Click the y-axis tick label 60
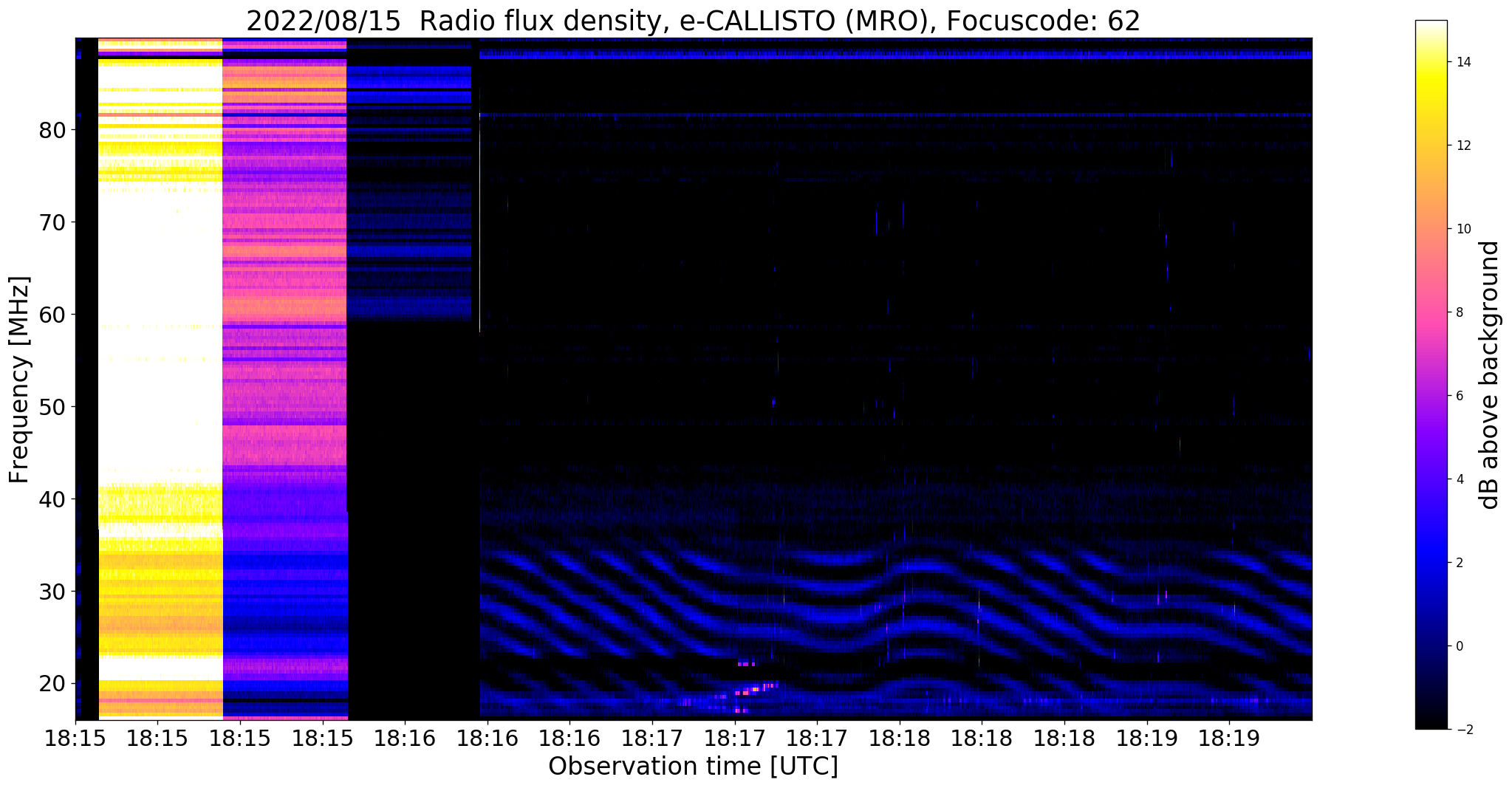The image size is (1512, 788). [53, 315]
